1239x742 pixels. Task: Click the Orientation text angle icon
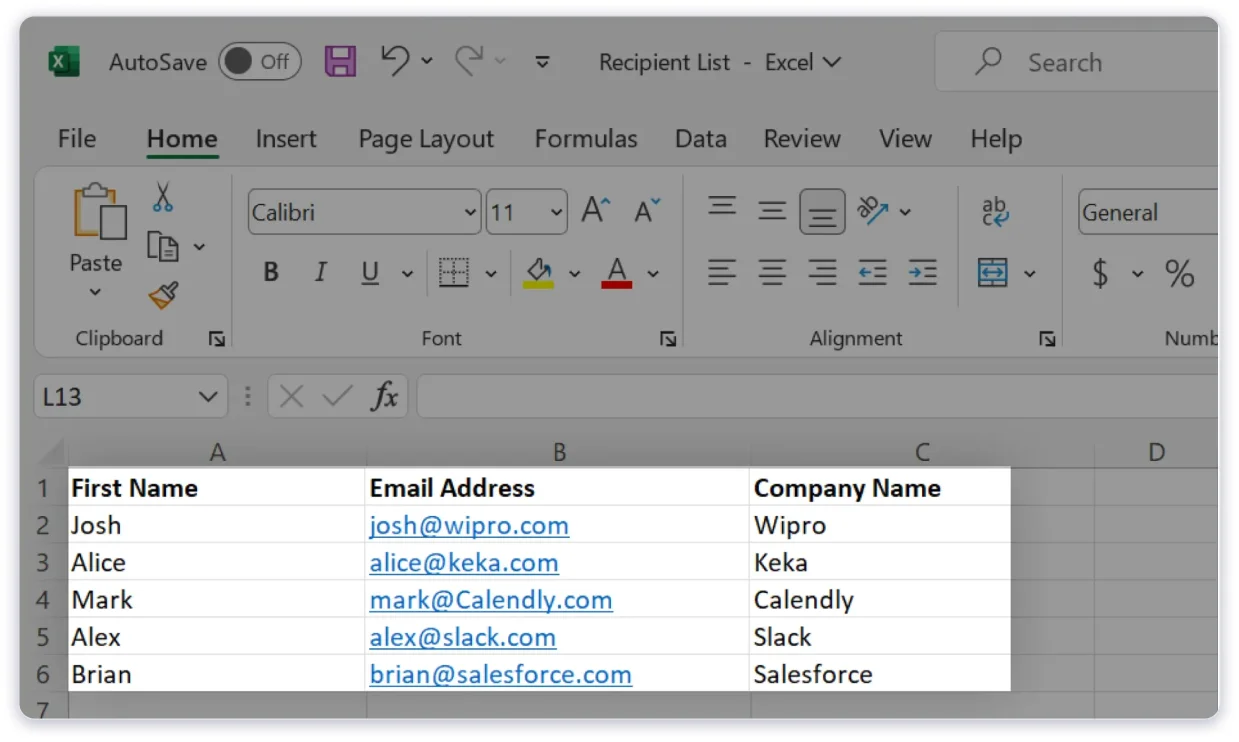873,211
